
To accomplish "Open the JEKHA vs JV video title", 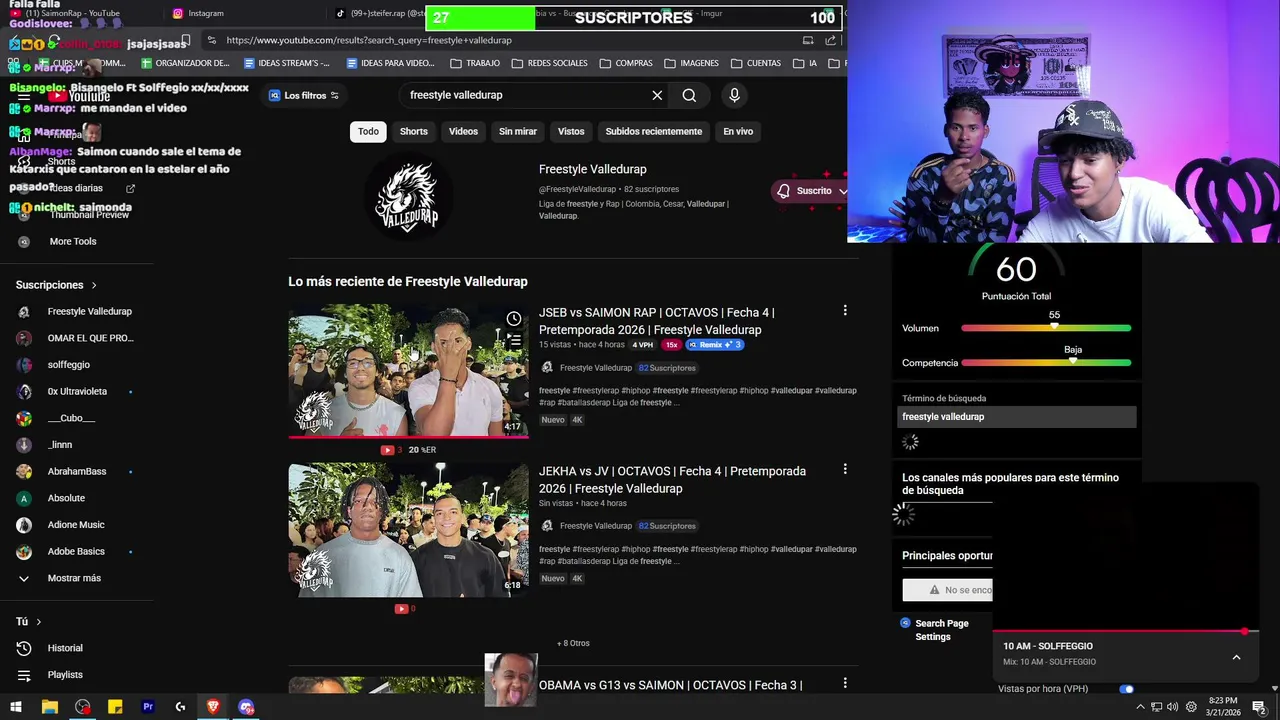I will (x=672, y=480).
